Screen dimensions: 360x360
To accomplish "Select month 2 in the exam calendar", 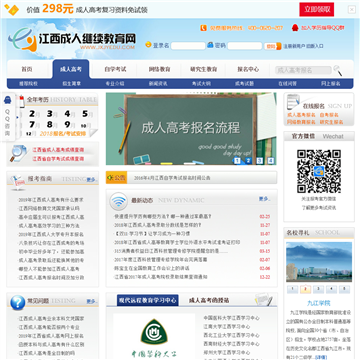I will pos(33,114).
